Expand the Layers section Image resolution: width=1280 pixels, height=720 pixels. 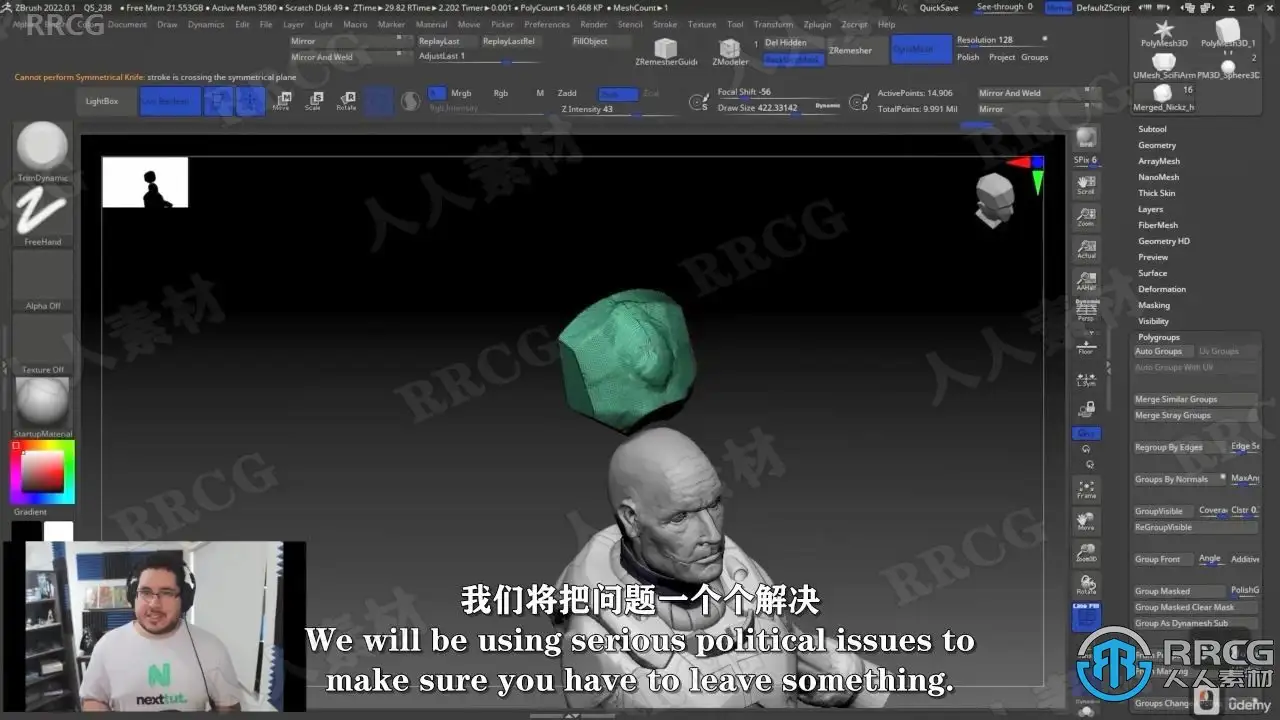click(1151, 209)
